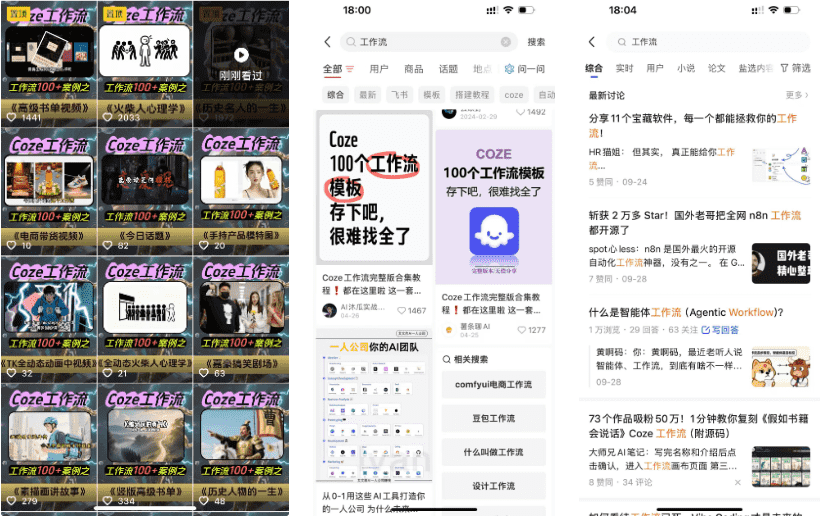Switch to the 话题 tab
This screenshot has height=516, width=823.
click(x=448, y=69)
